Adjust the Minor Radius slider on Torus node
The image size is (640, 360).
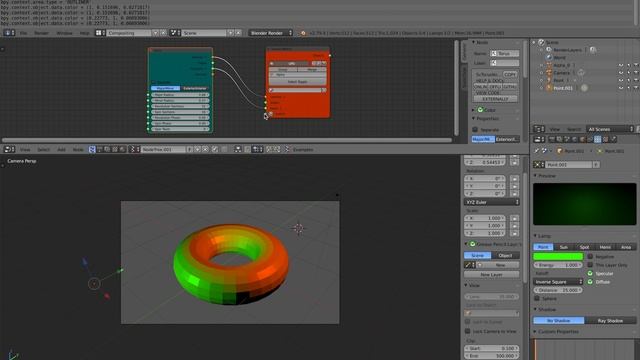pos(180,100)
